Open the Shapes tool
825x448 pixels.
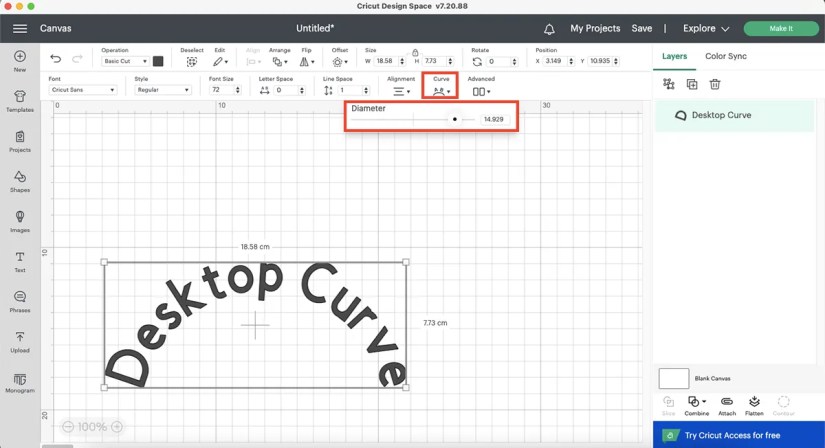20,181
